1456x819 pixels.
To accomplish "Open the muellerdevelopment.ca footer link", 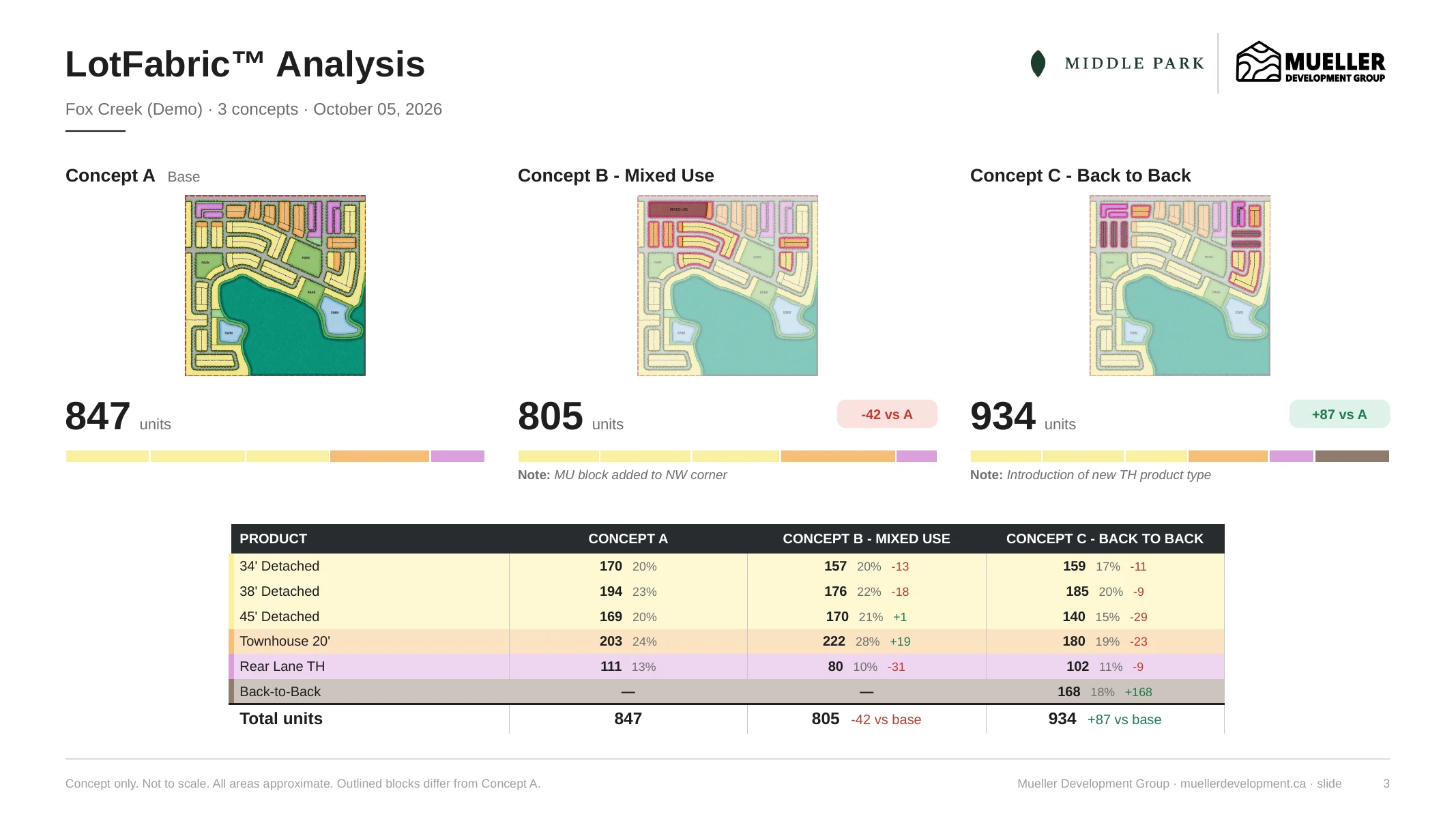I will [x=1242, y=784].
